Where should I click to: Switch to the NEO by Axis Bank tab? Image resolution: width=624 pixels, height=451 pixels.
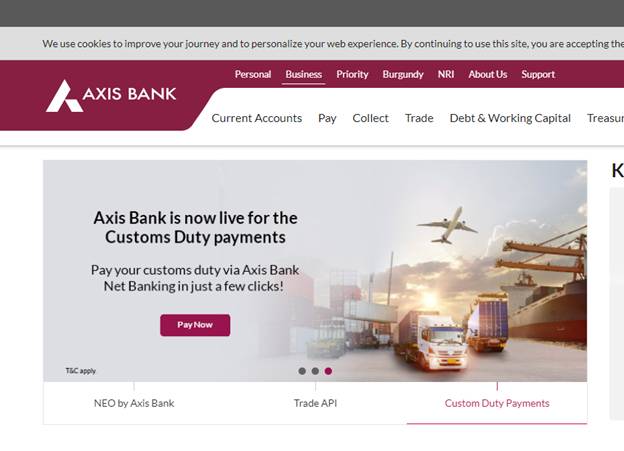click(x=134, y=403)
